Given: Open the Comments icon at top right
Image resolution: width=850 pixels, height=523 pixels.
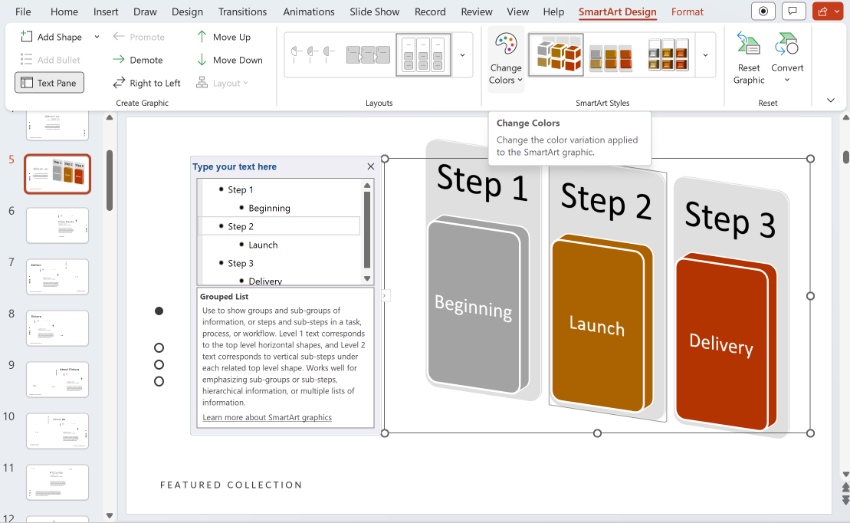Looking at the screenshot, I should (x=793, y=11).
